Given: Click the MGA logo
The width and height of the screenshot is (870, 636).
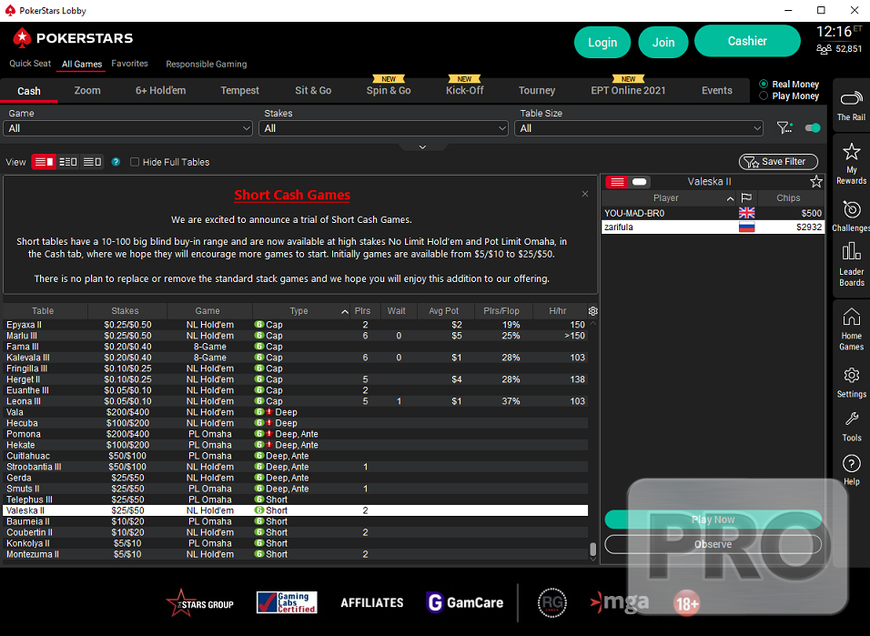Looking at the screenshot, I should [619, 602].
